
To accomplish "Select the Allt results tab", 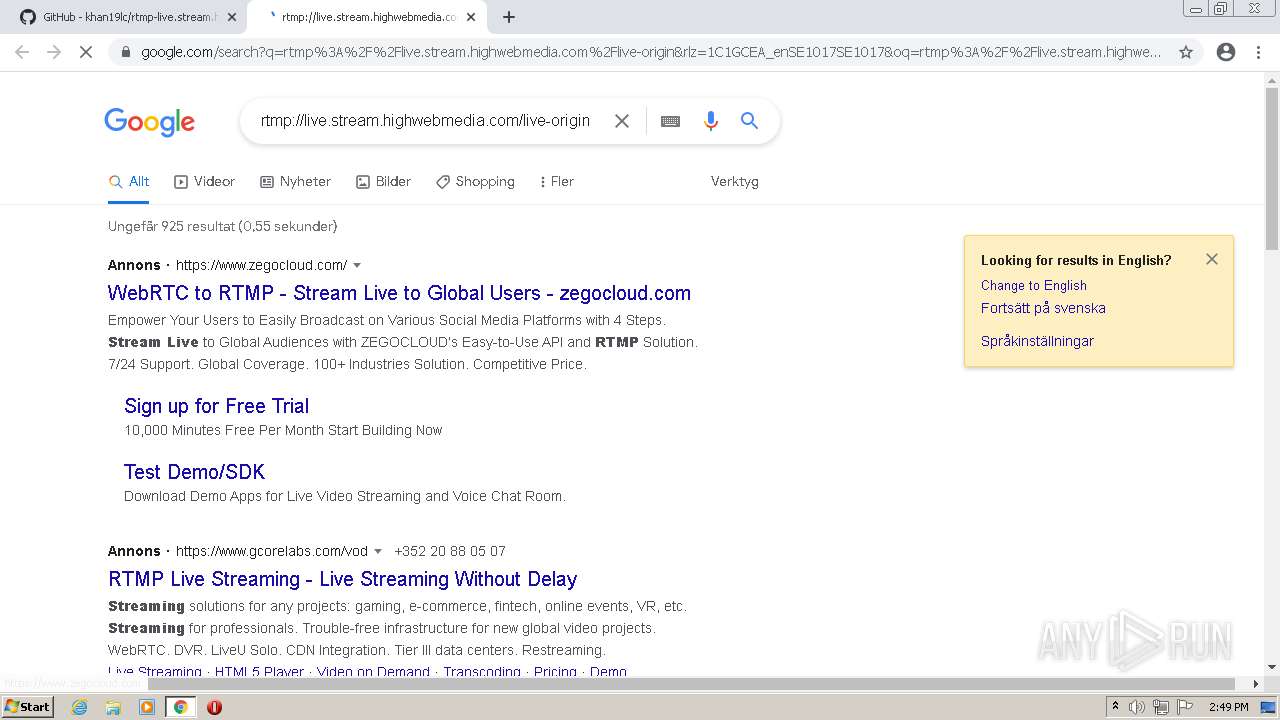I will coord(129,182).
